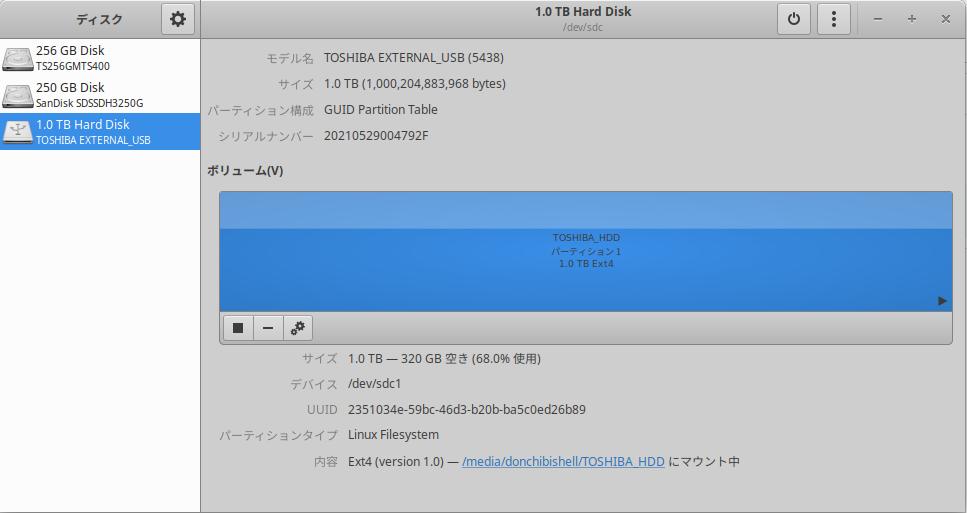Click the device path /dev/sdc1
The image size is (967, 513).
(x=374, y=384)
